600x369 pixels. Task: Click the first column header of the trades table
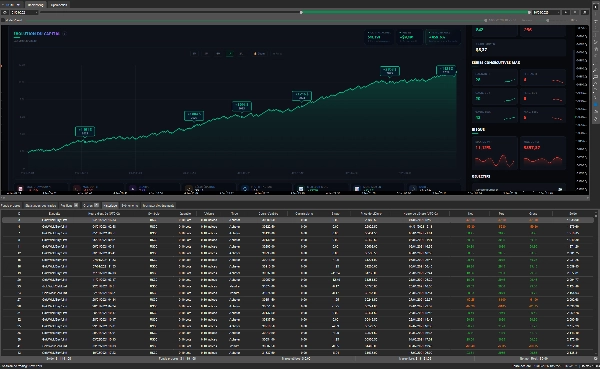[19, 214]
